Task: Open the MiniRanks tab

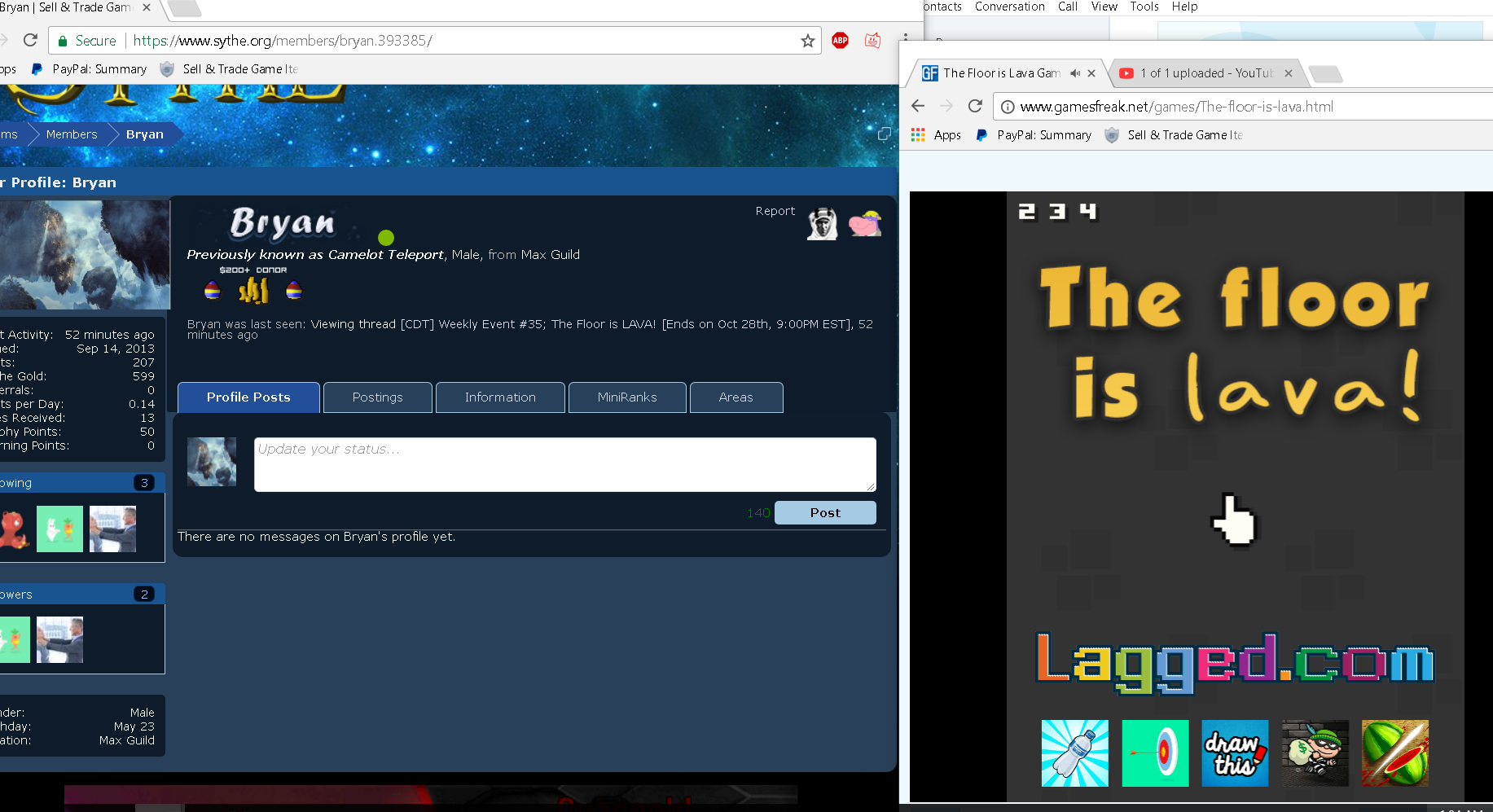Action: (x=627, y=397)
